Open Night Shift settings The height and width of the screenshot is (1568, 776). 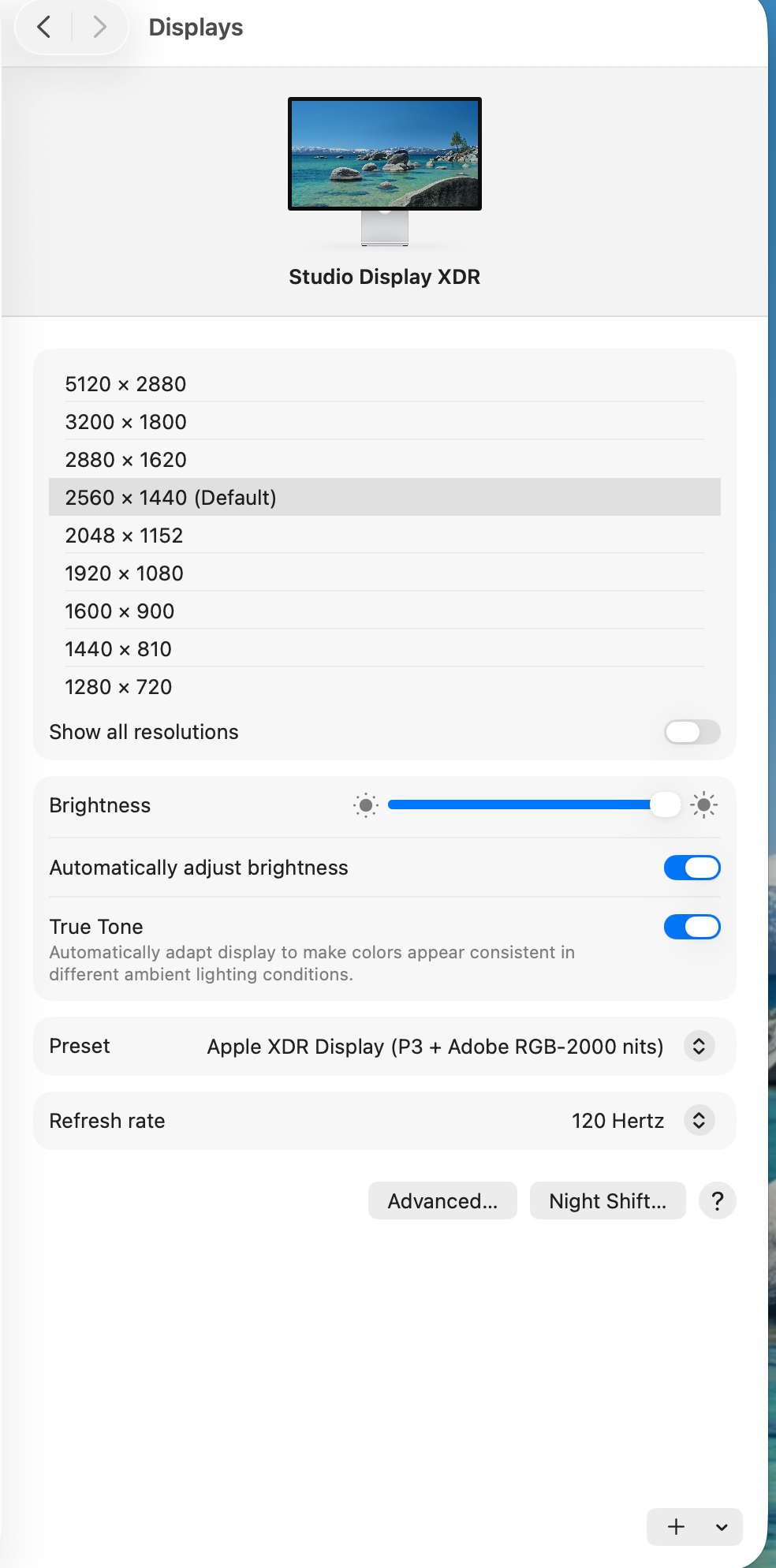[607, 1200]
